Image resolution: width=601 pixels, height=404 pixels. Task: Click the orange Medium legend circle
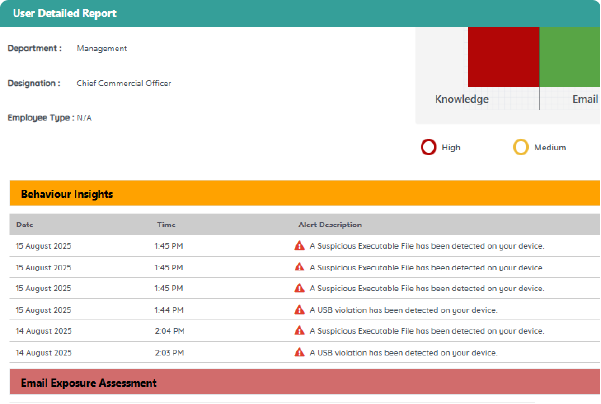point(520,147)
